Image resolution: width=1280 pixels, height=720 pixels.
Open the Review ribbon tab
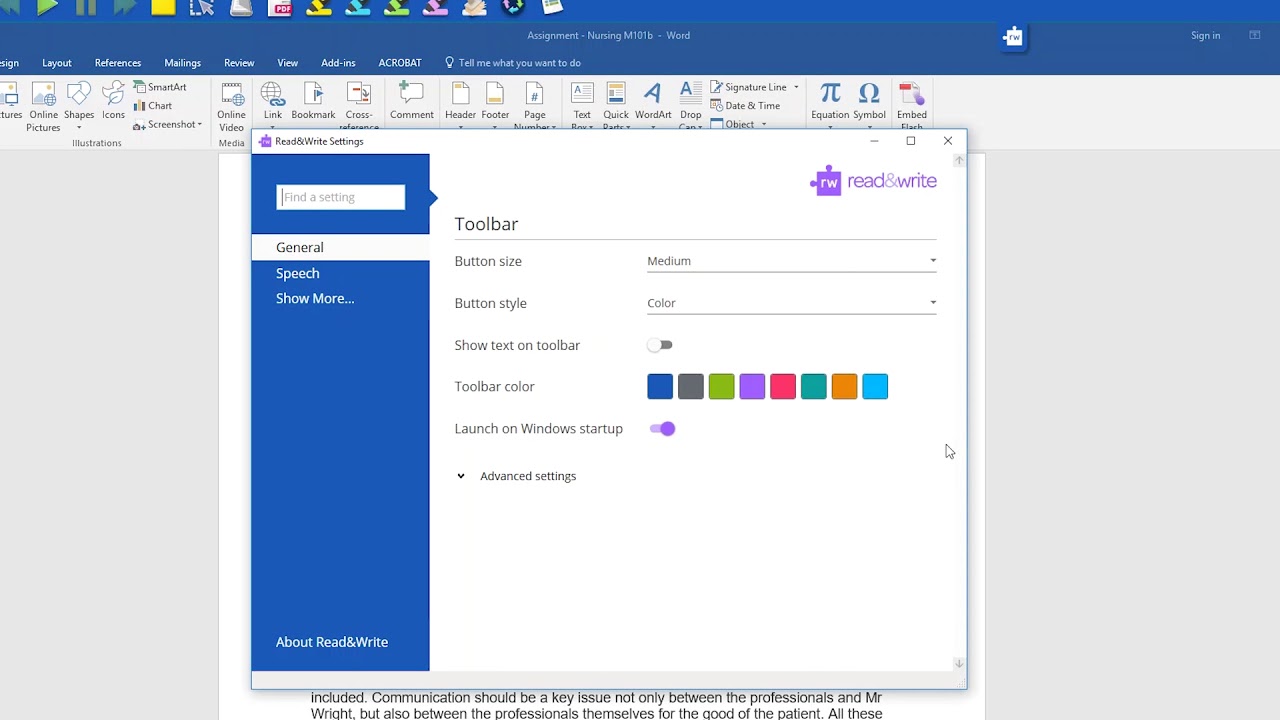tap(239, 63)
